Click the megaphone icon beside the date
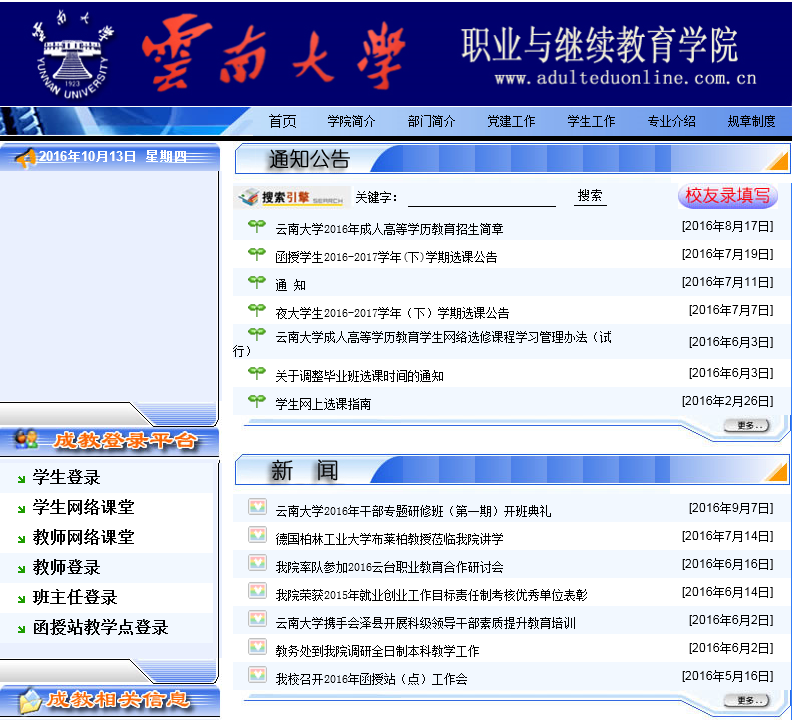This screenshot has height=720, width=792. tap(25, 158)
